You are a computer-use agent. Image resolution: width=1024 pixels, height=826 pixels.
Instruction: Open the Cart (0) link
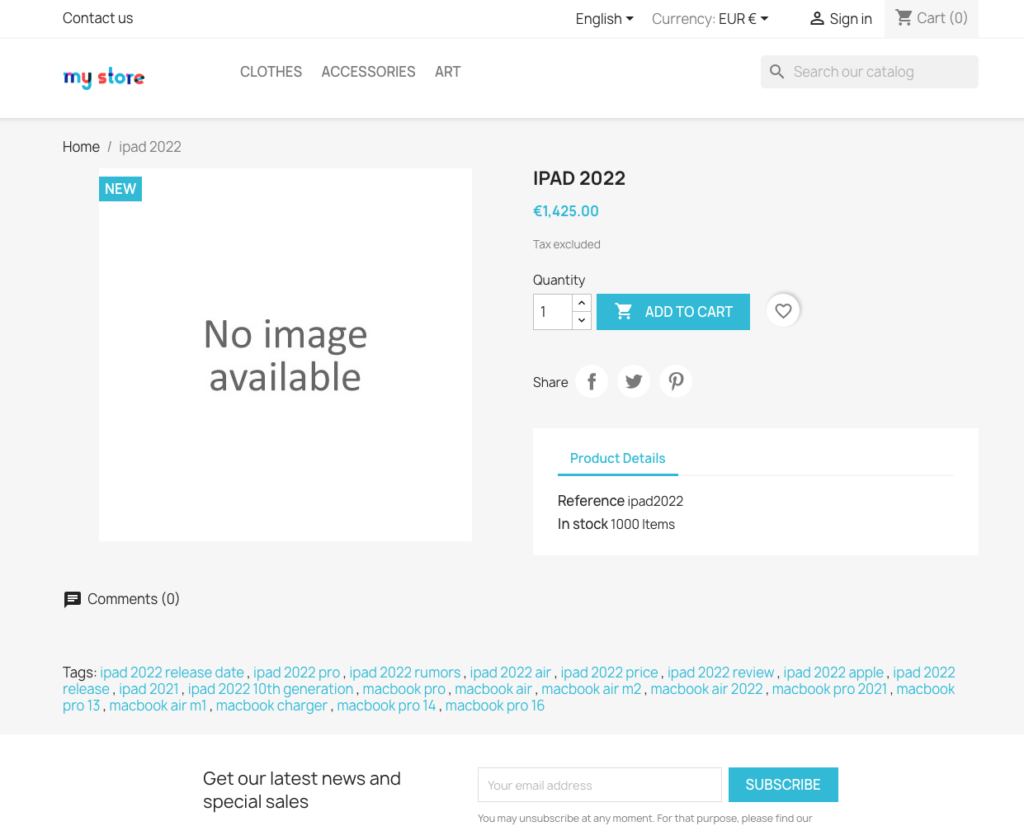coord(931,18)
